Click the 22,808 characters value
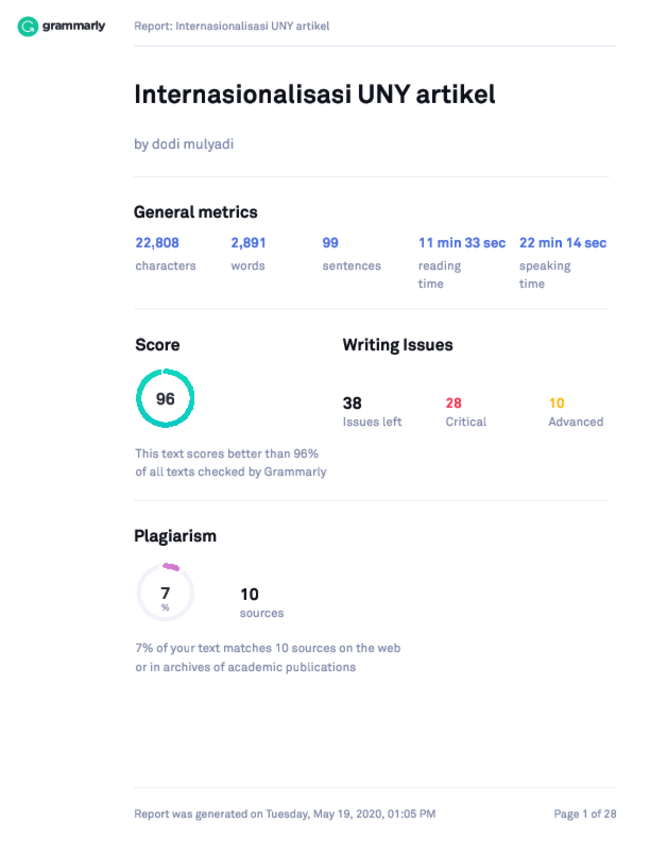 157,243
